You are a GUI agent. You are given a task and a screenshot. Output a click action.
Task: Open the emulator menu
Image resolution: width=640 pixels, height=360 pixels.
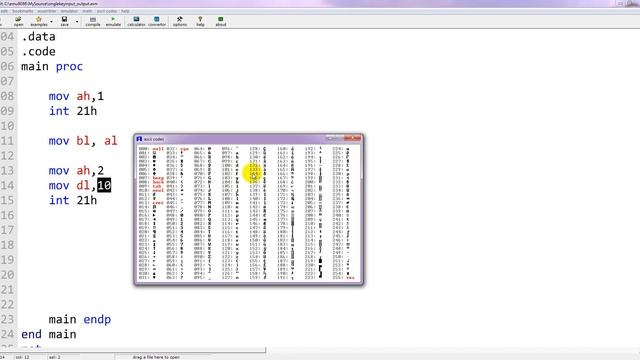click(69, 11)
